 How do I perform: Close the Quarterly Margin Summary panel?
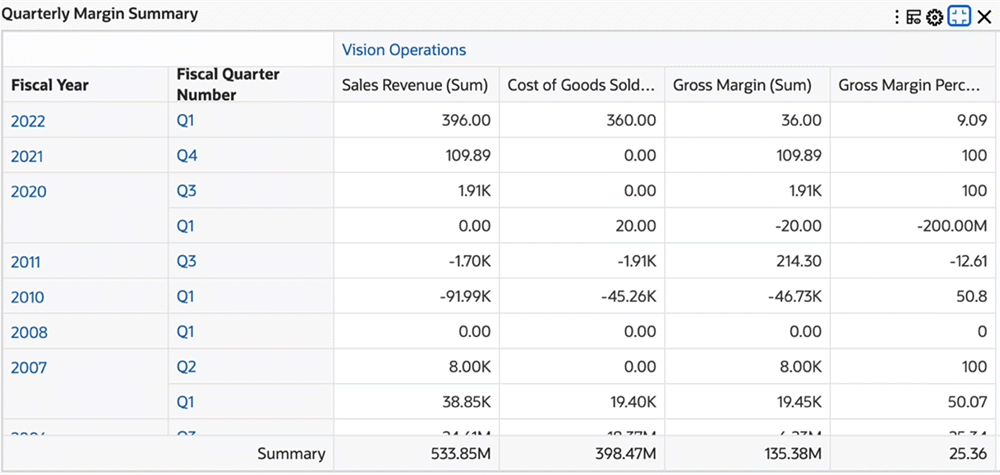[984, 16]
